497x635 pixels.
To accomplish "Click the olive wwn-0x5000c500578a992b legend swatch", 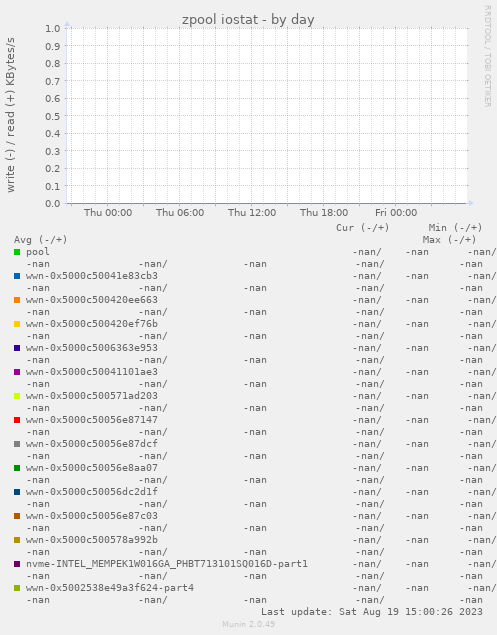I will tap(17, 540).
